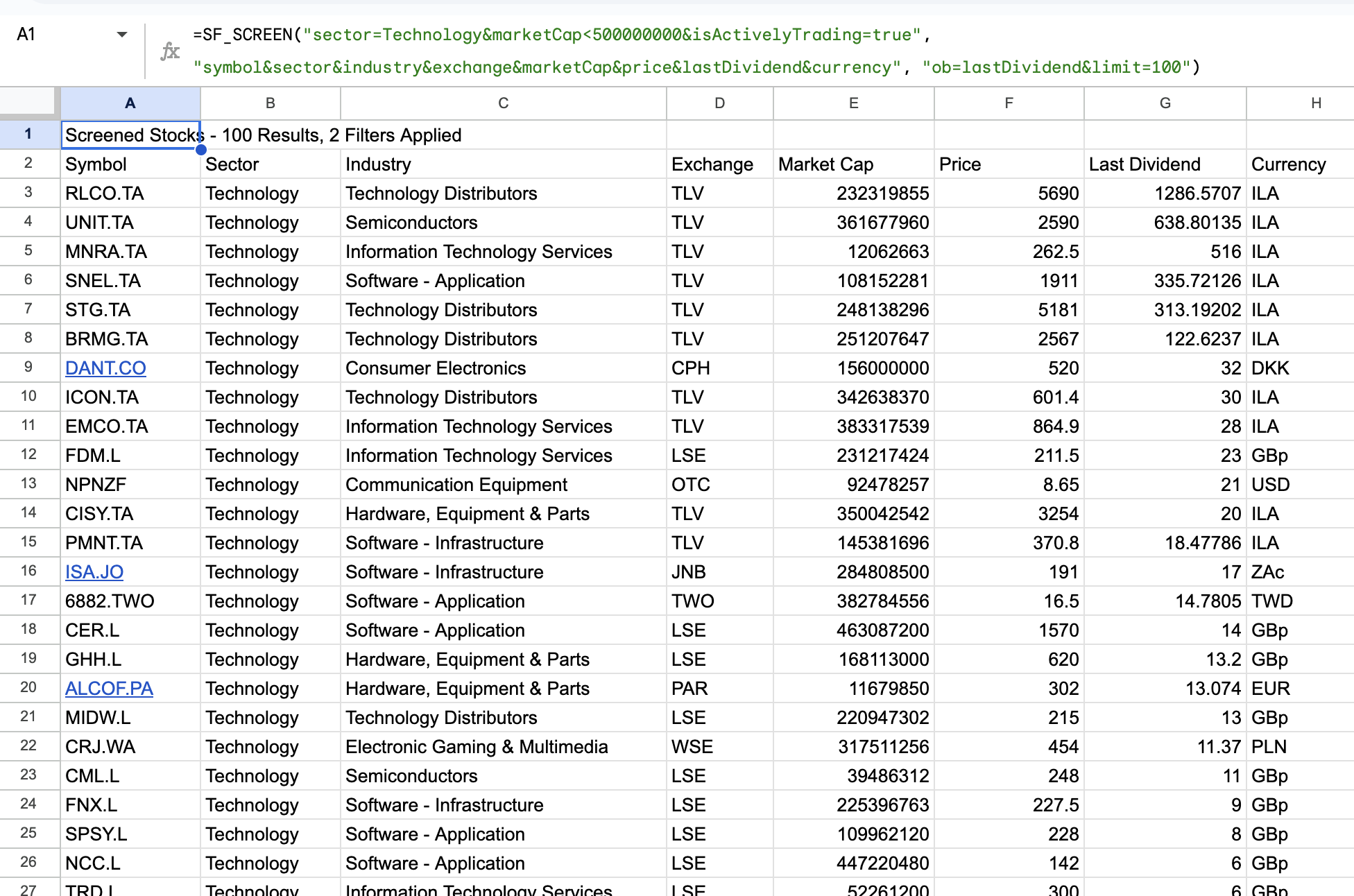Click the BRMG.TA cell

pyautogui.click(x=130, y=339)
